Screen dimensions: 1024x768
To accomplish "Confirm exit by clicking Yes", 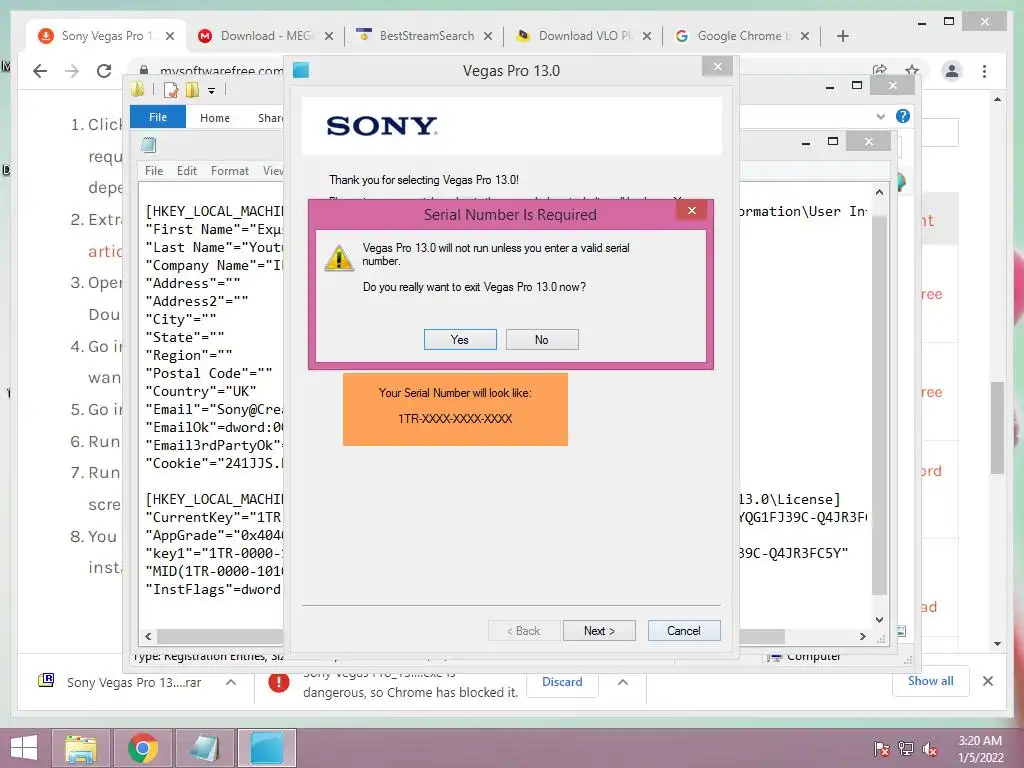I will click(x=460, y=340).
